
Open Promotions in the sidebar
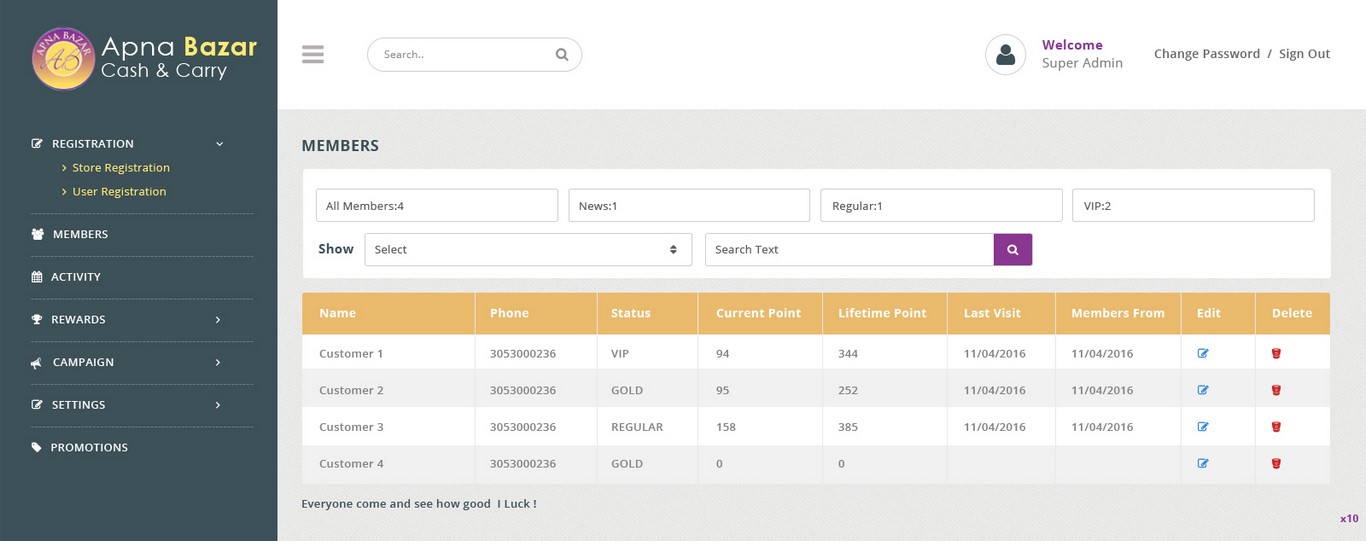click(89, 448)
